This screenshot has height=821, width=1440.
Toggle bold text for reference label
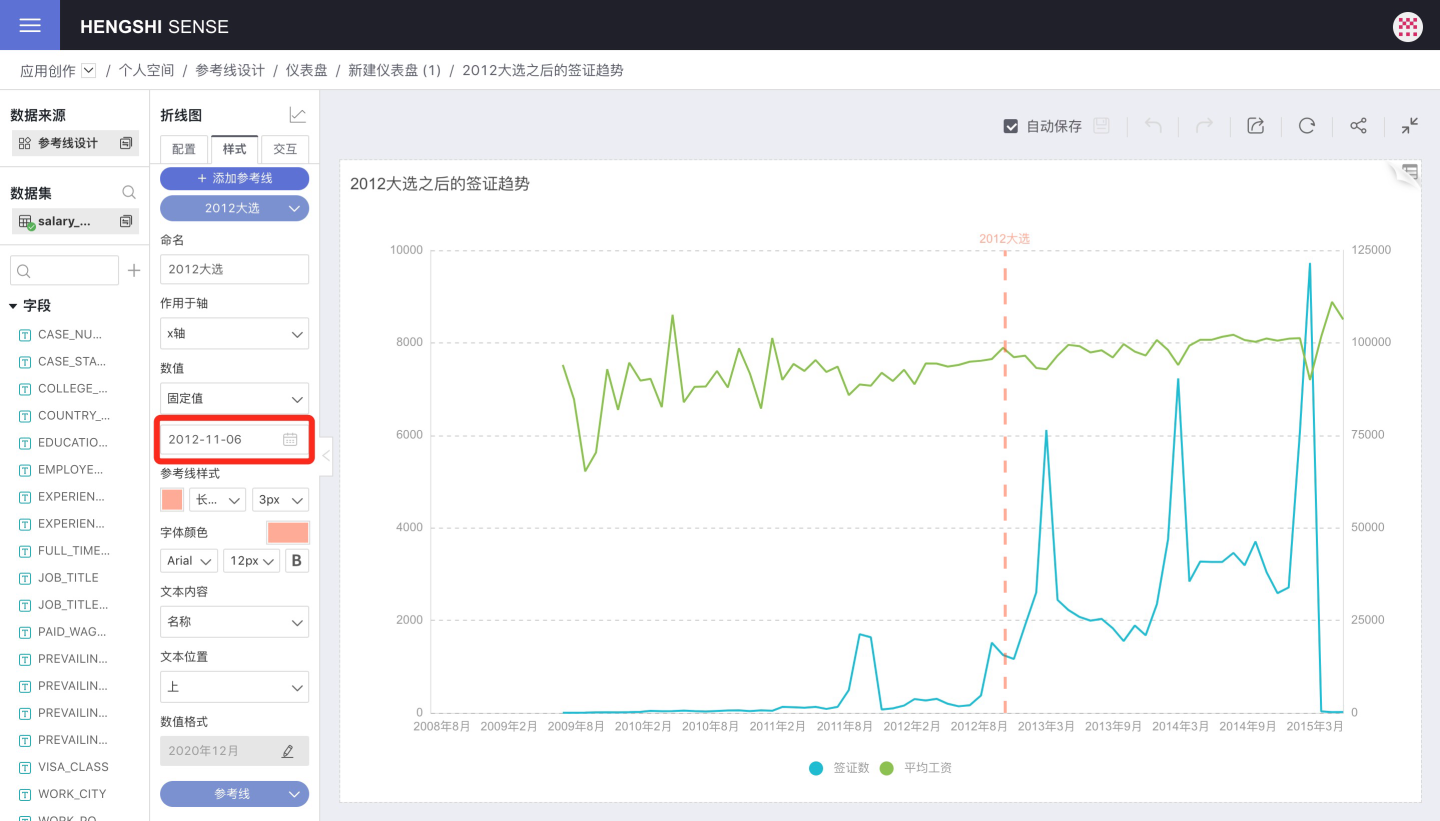tap(296, 561)
